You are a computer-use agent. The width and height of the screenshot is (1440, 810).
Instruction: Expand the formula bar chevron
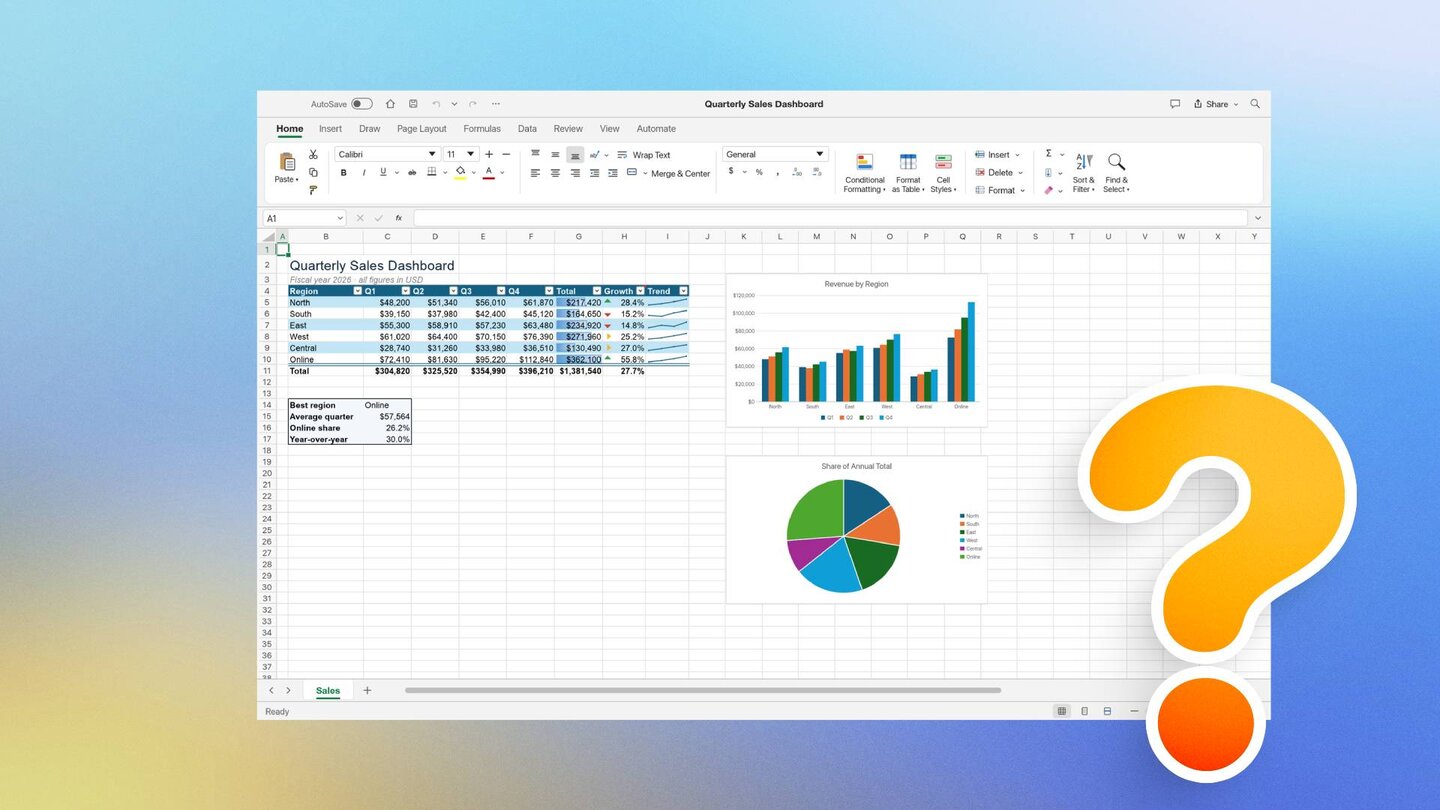[x=1258, y=218]
